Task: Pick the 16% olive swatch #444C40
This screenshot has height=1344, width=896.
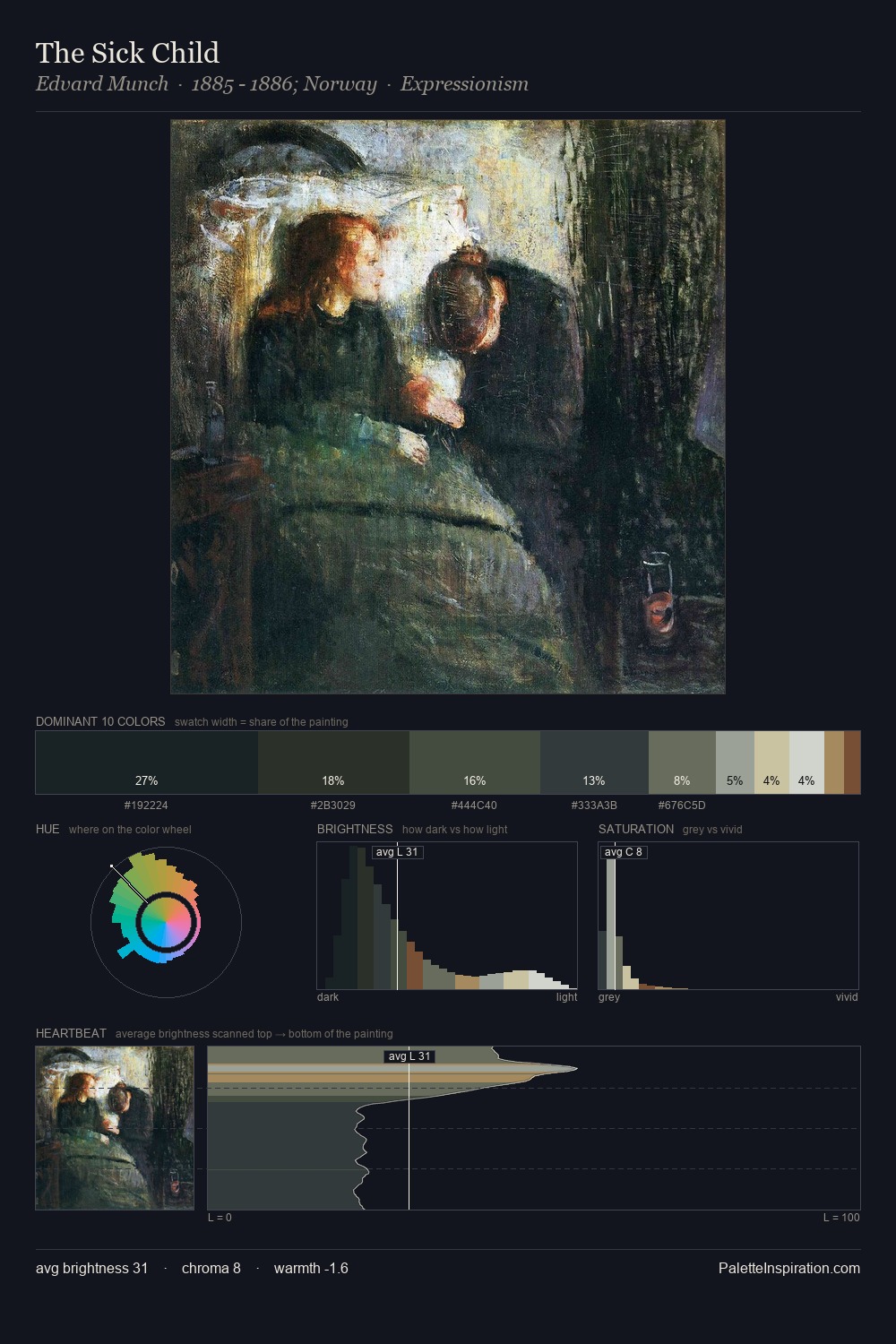Action: [x=475, y=762]
